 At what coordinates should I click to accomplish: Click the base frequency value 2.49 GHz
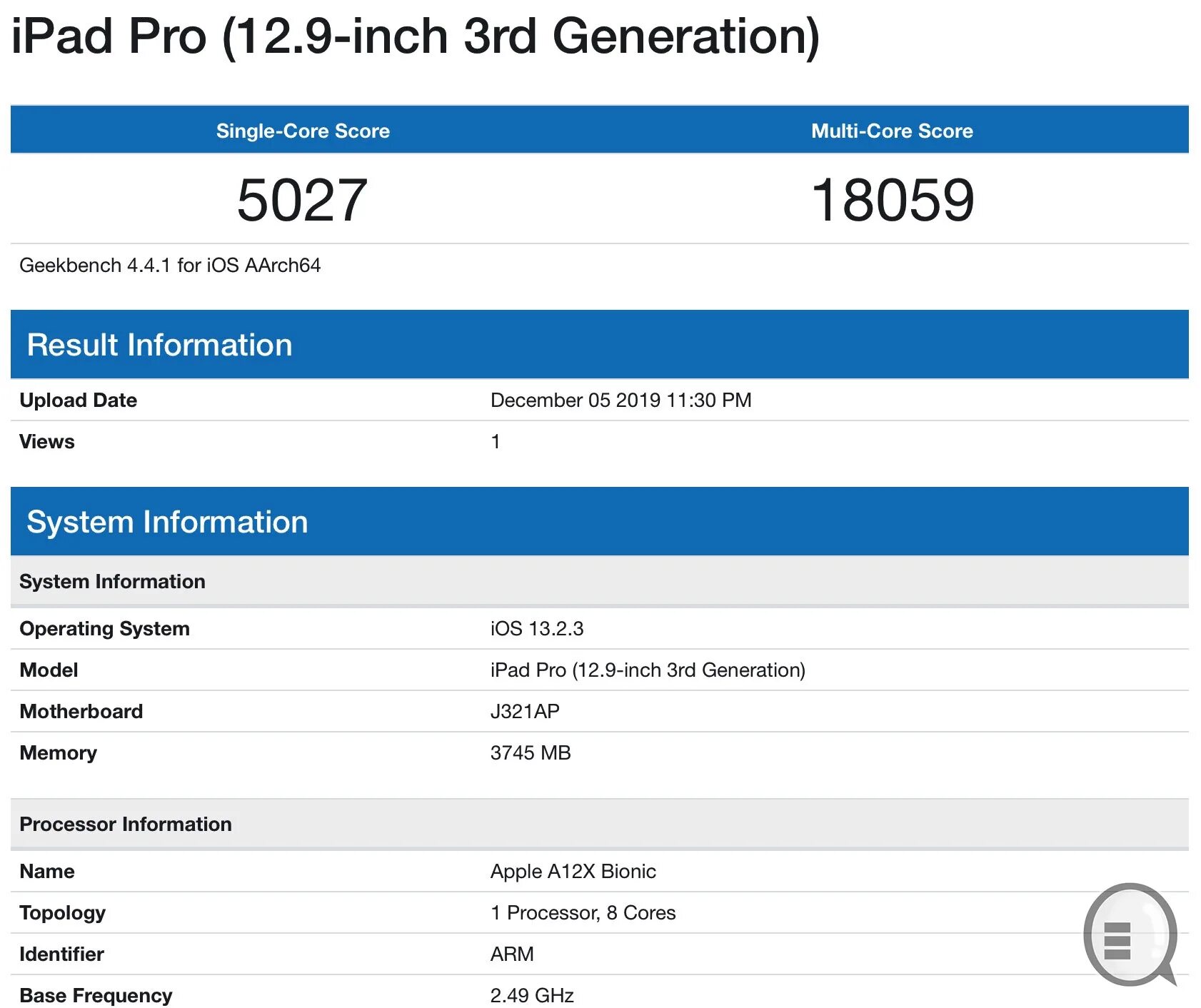pyautogui.click(x=532, y=996)
